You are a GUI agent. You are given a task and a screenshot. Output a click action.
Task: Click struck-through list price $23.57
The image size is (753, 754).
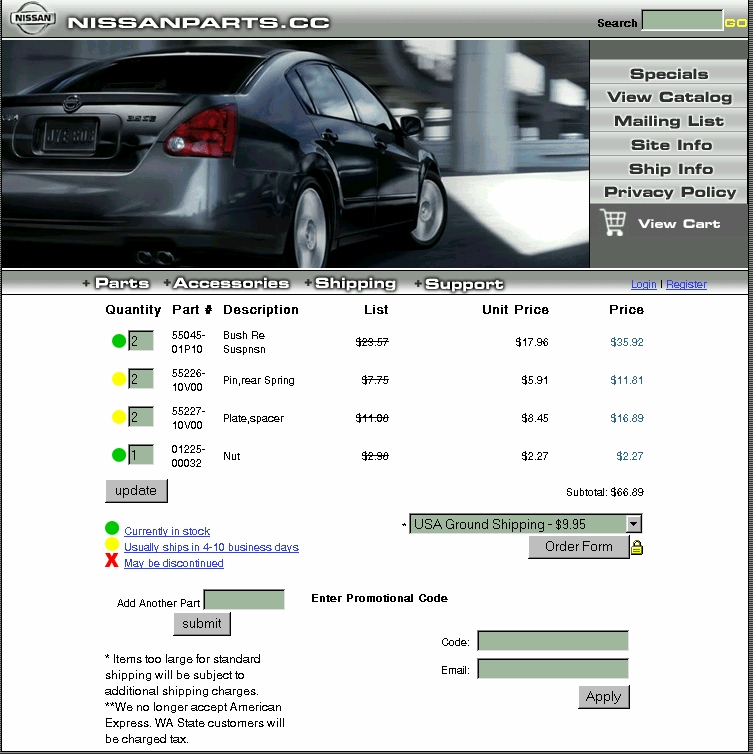pos(372,342)
